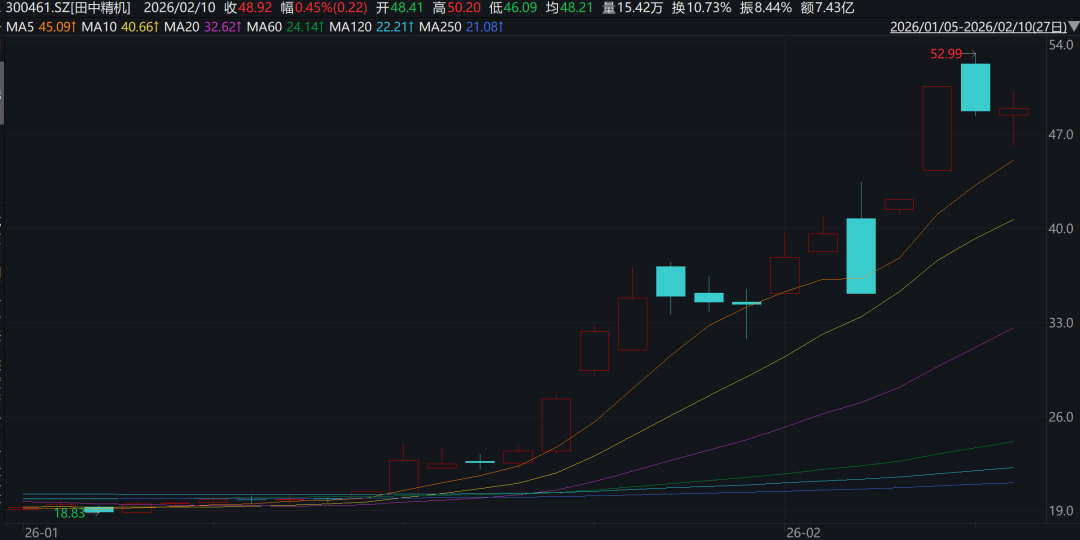Viewport: 1080px width, 540px height.
Task: Click the closing price 收48.92
Action: pos(248,8)
